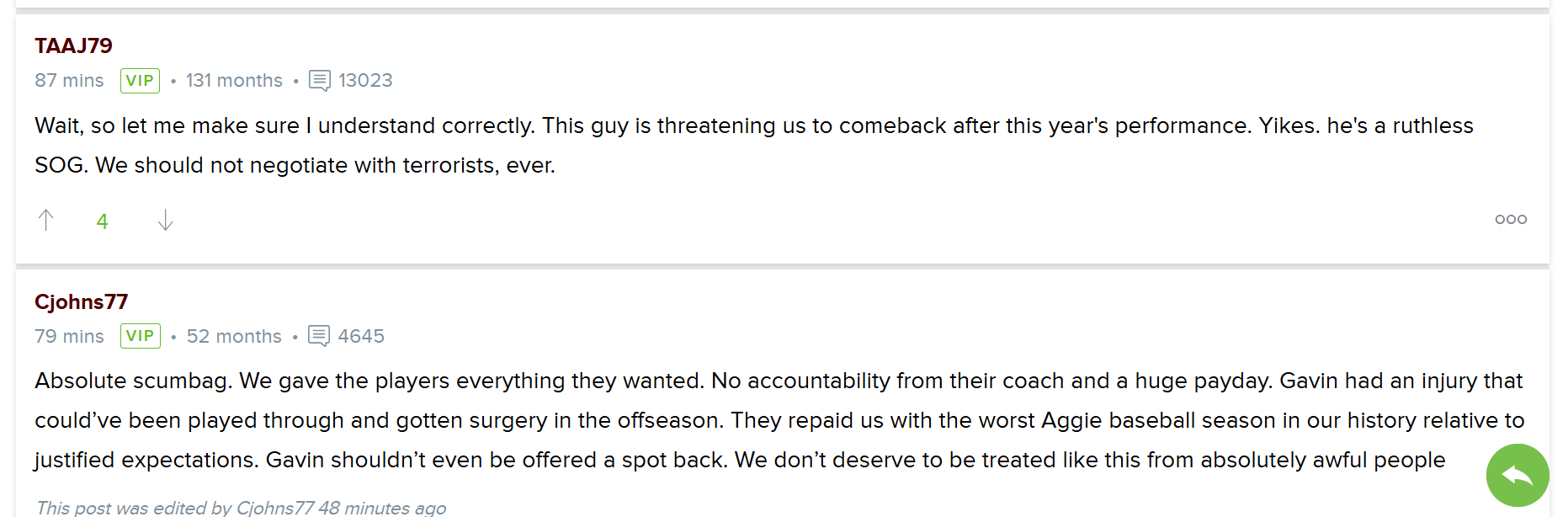Upvote TAAJ79's post
This screenshot has width=1568, height=517.
(46, 220)
